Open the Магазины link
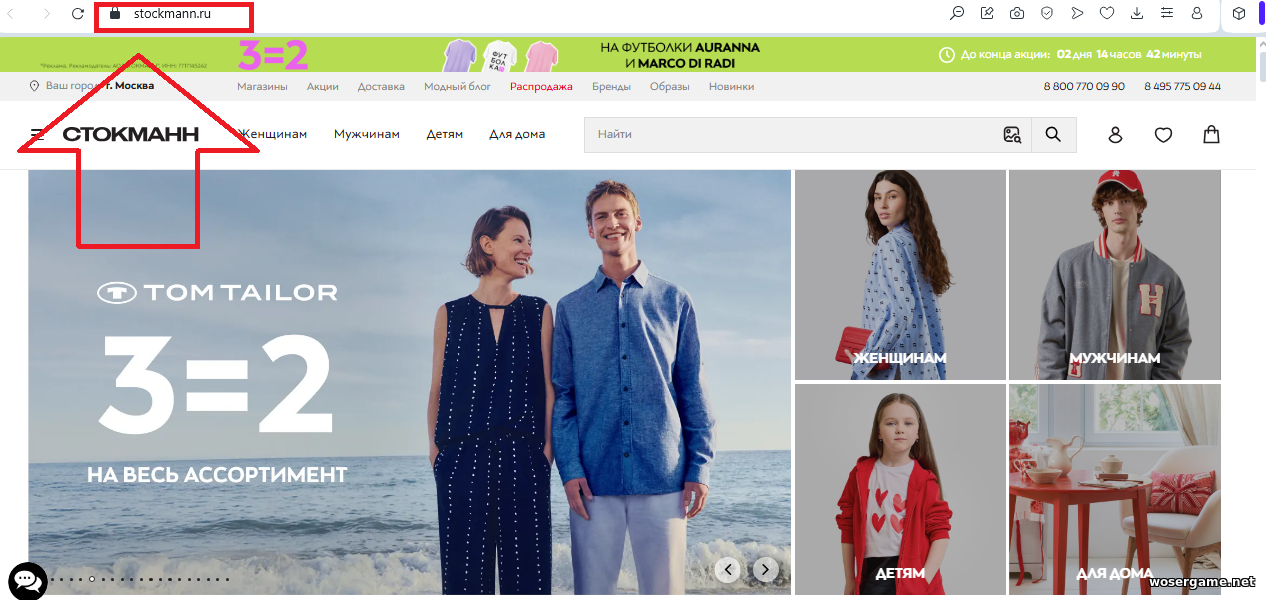This screenshot has height=600, width=1266. click(262, 86)
